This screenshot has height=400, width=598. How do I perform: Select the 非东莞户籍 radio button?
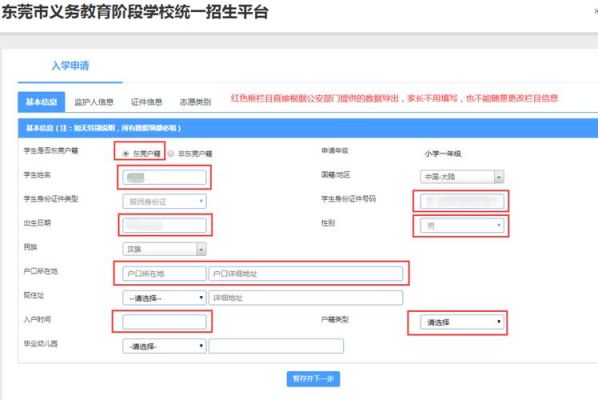point(171,154)
